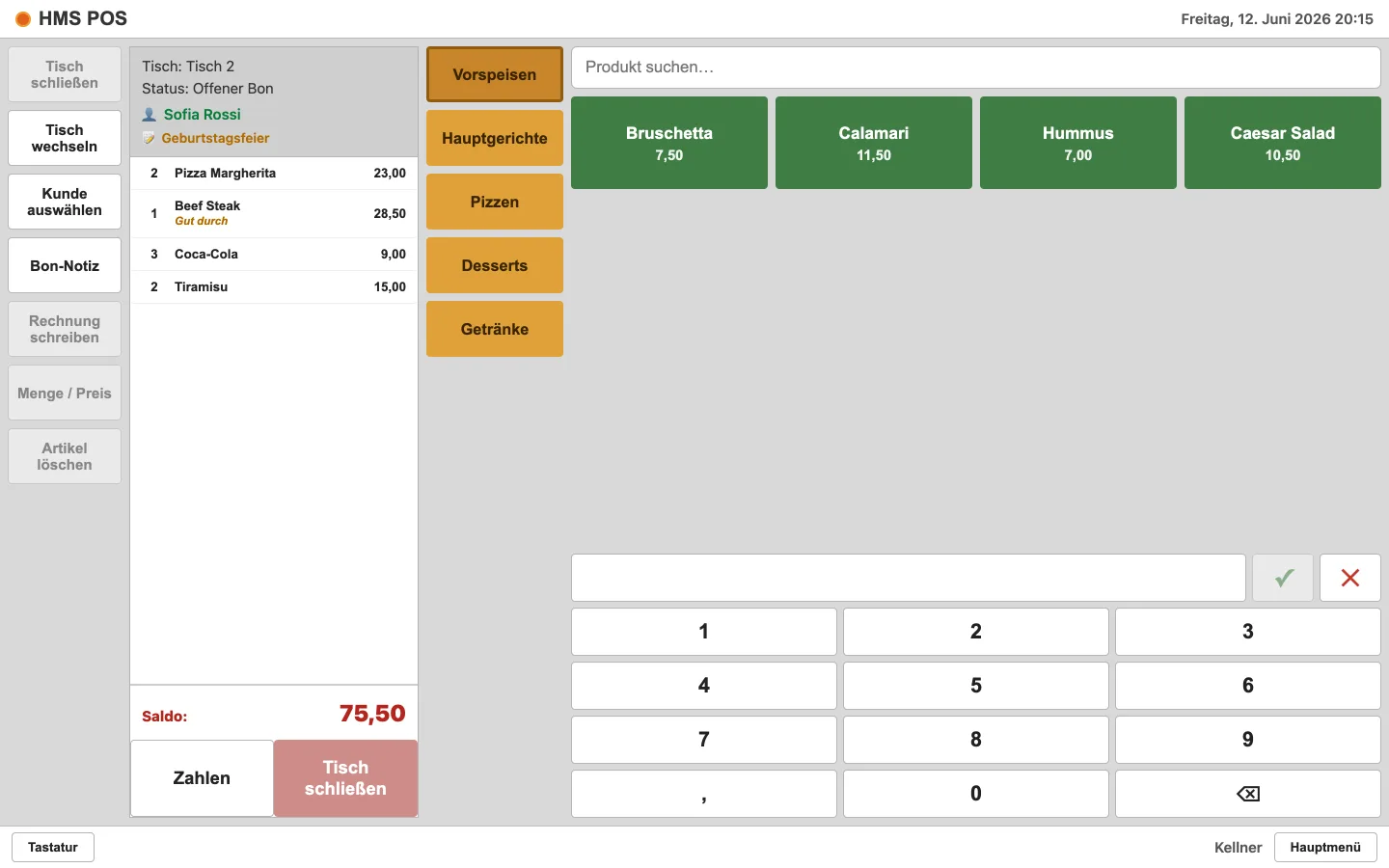The height and width of the screenshot is (868, 1389).
Task: Open Tisch wechseln
Action: tap(65, 138)
